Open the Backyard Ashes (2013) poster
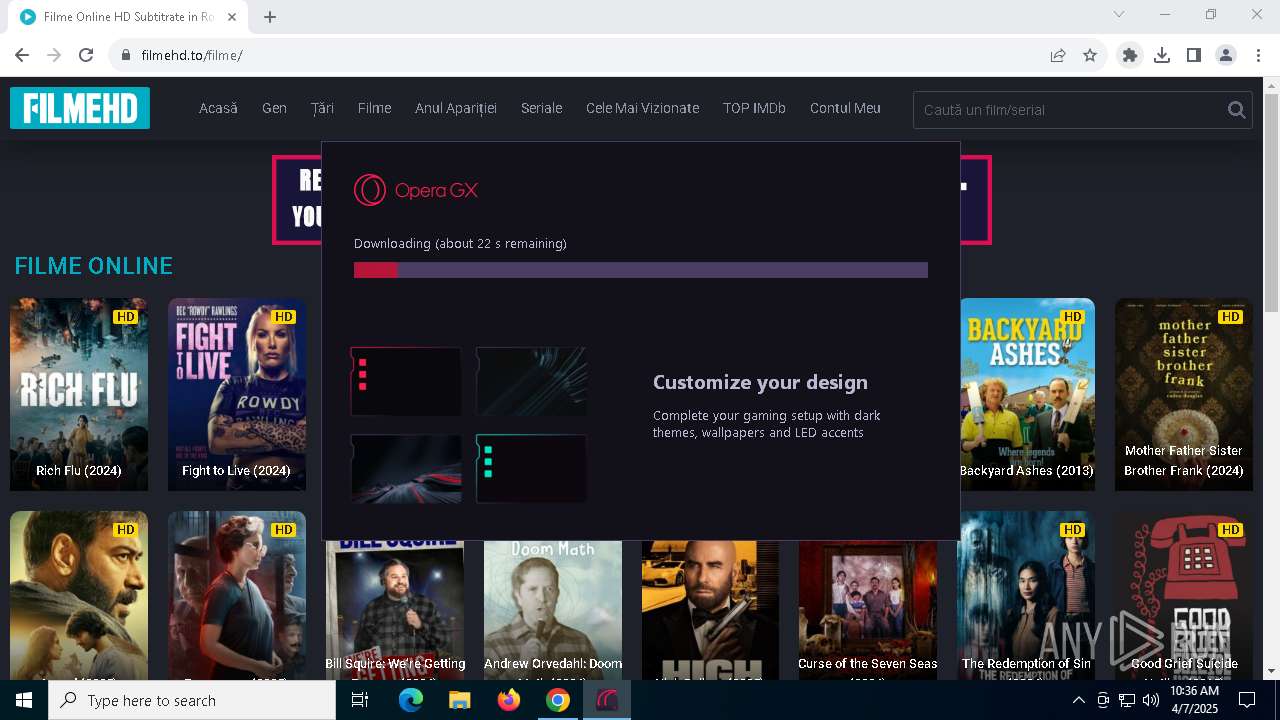The image size is (1280, 720). 1027,394
